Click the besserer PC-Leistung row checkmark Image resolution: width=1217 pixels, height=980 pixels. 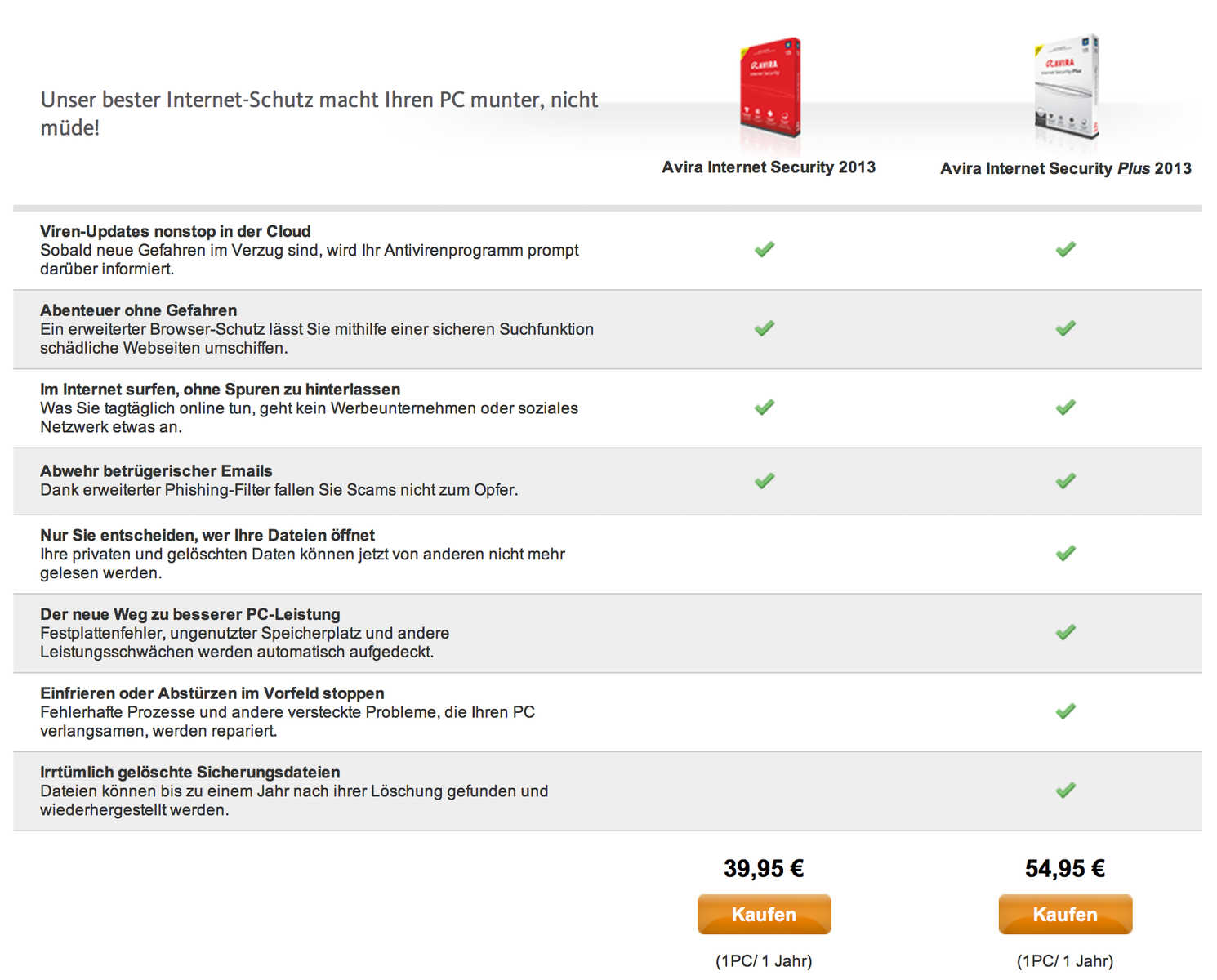1065,632
